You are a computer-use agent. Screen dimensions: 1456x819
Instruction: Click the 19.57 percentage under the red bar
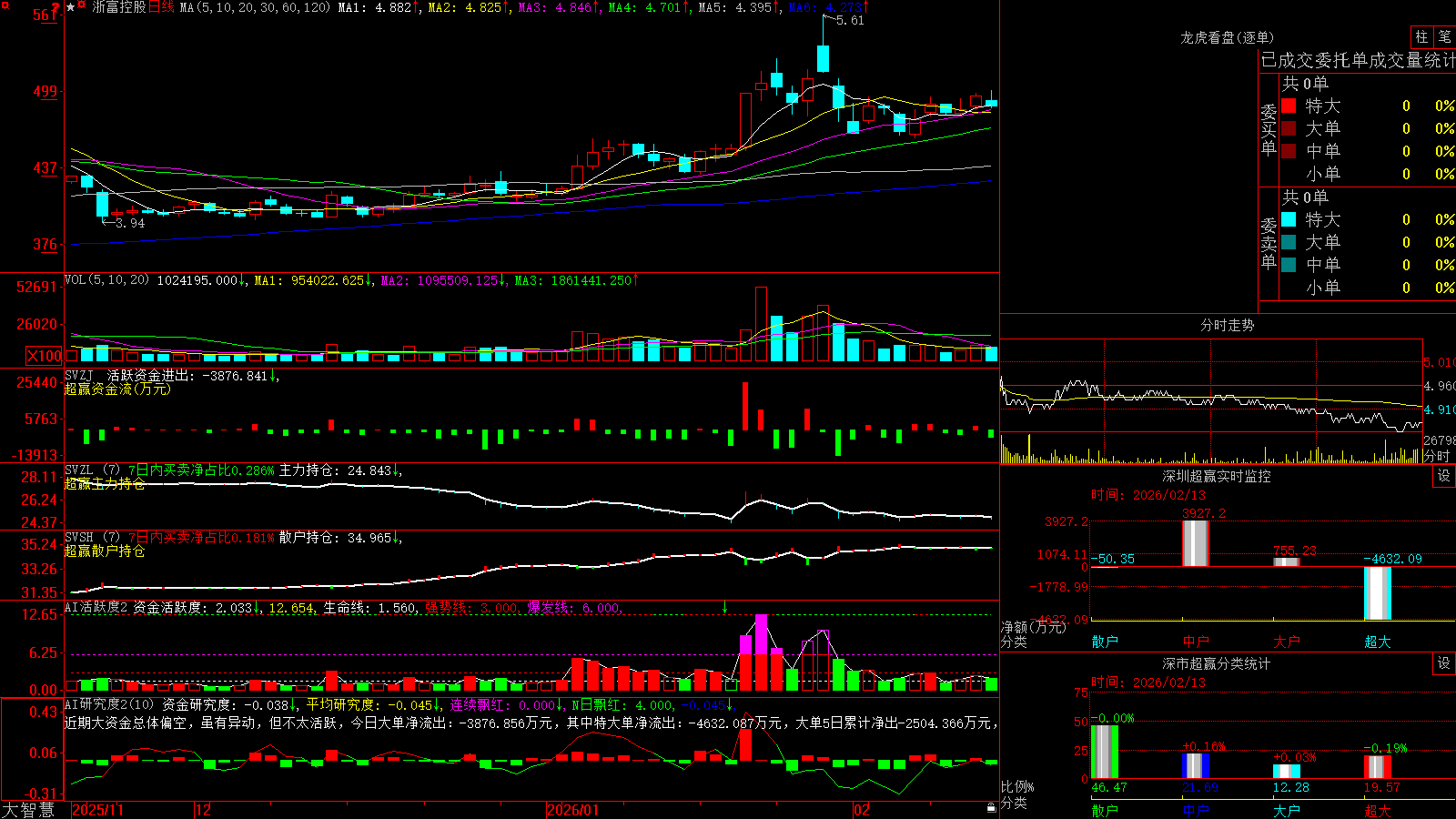click(1382, 787)
